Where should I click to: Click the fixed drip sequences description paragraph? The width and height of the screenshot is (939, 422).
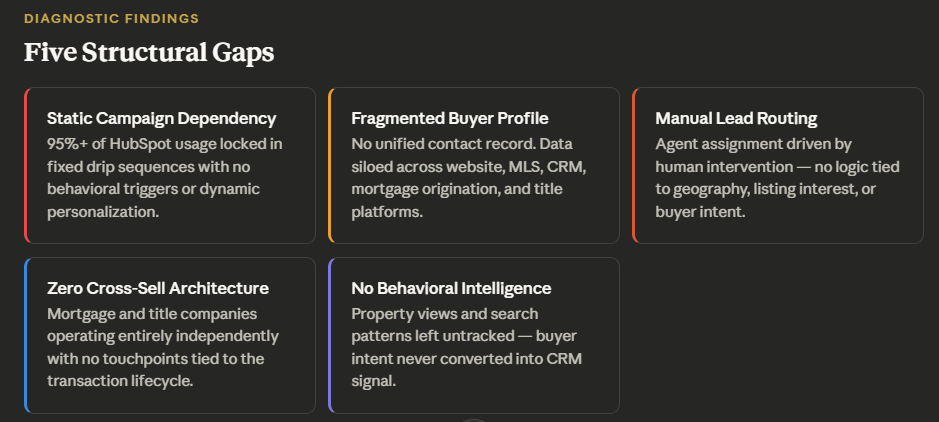(x=165, y=178)
